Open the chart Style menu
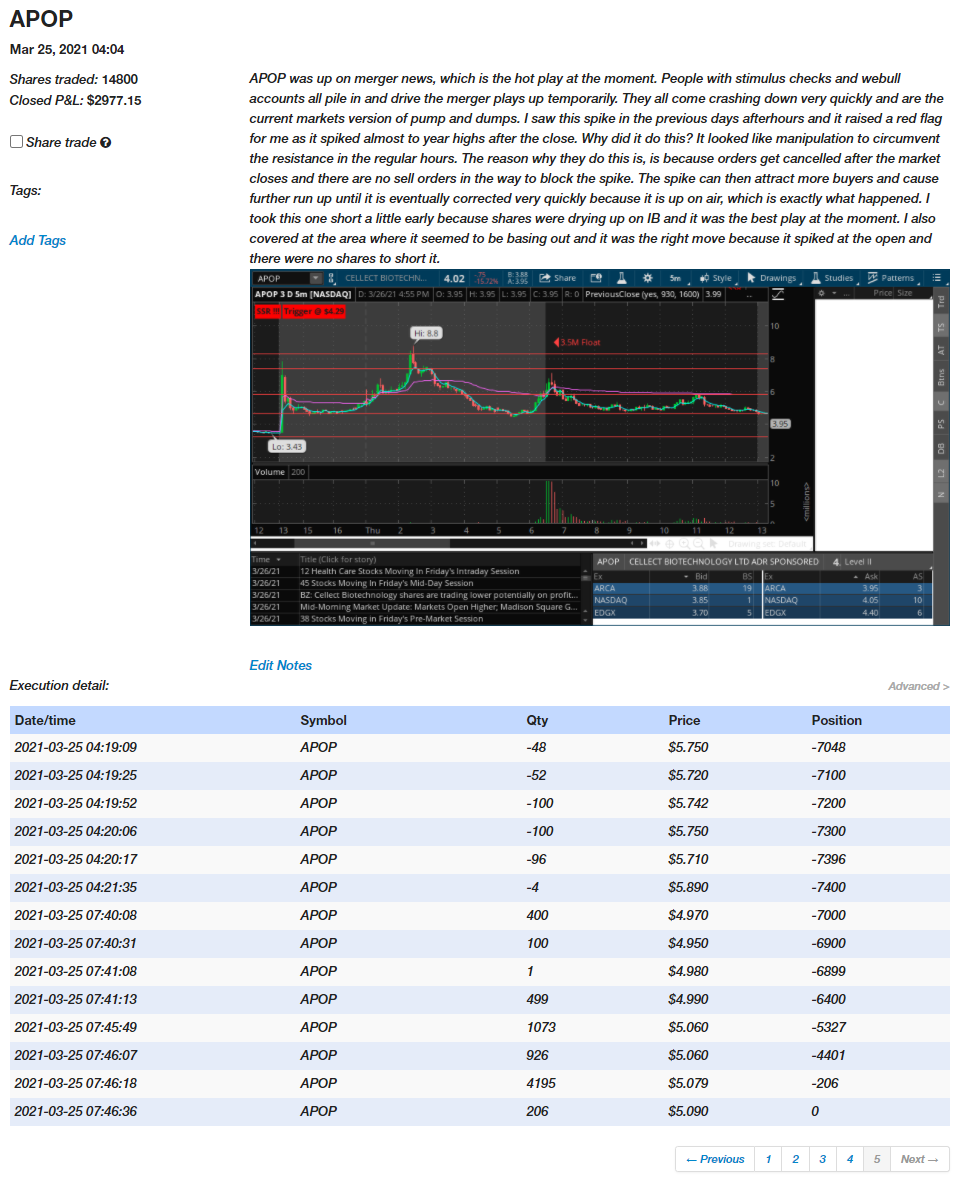Image resolution: width=970 pixels, height=1187 pixels. (716, 278)
